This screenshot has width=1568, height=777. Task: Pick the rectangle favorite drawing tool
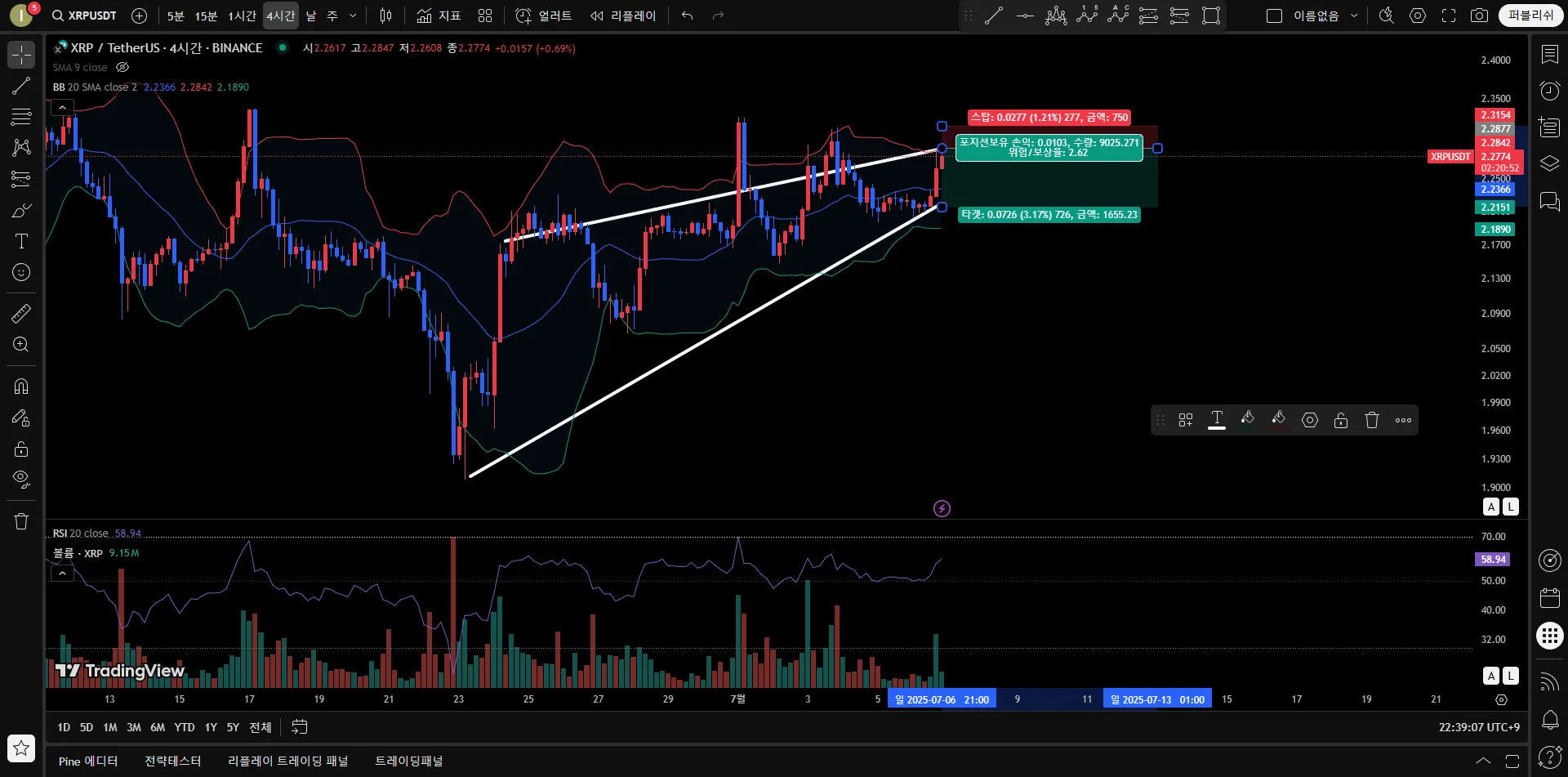tap(1211, 16)
